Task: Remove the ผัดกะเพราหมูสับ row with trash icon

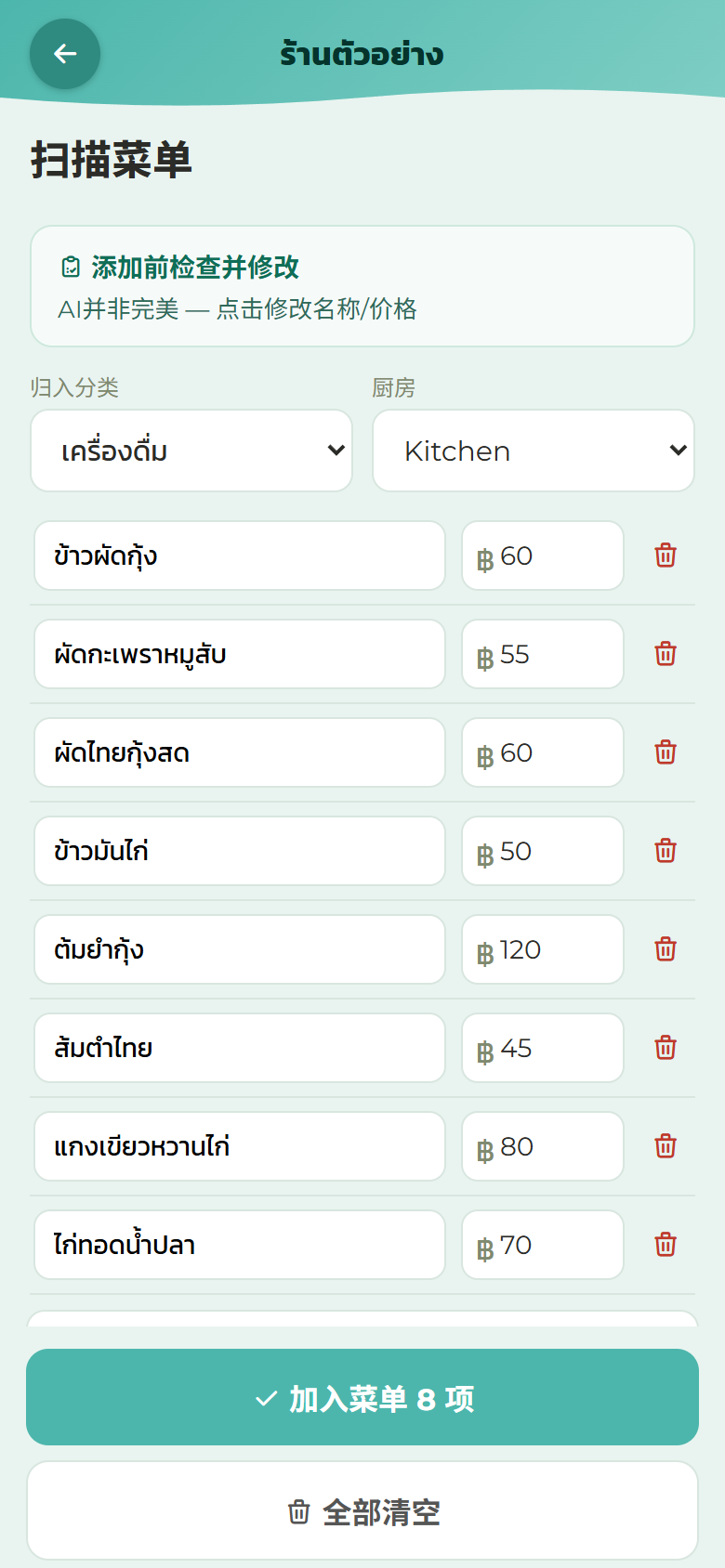Action: click(666, 654)
